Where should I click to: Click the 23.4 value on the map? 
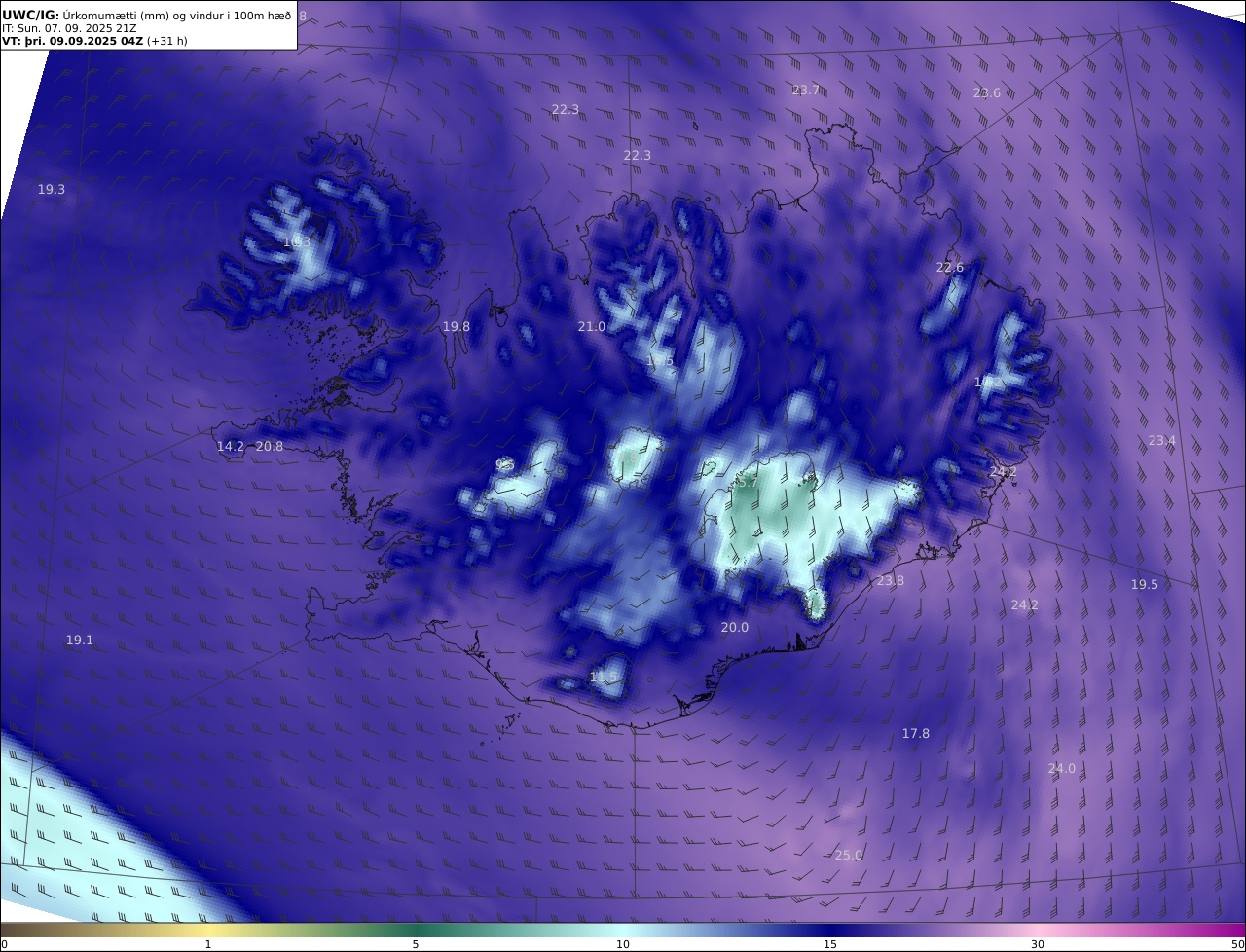tap(1161, 441)
